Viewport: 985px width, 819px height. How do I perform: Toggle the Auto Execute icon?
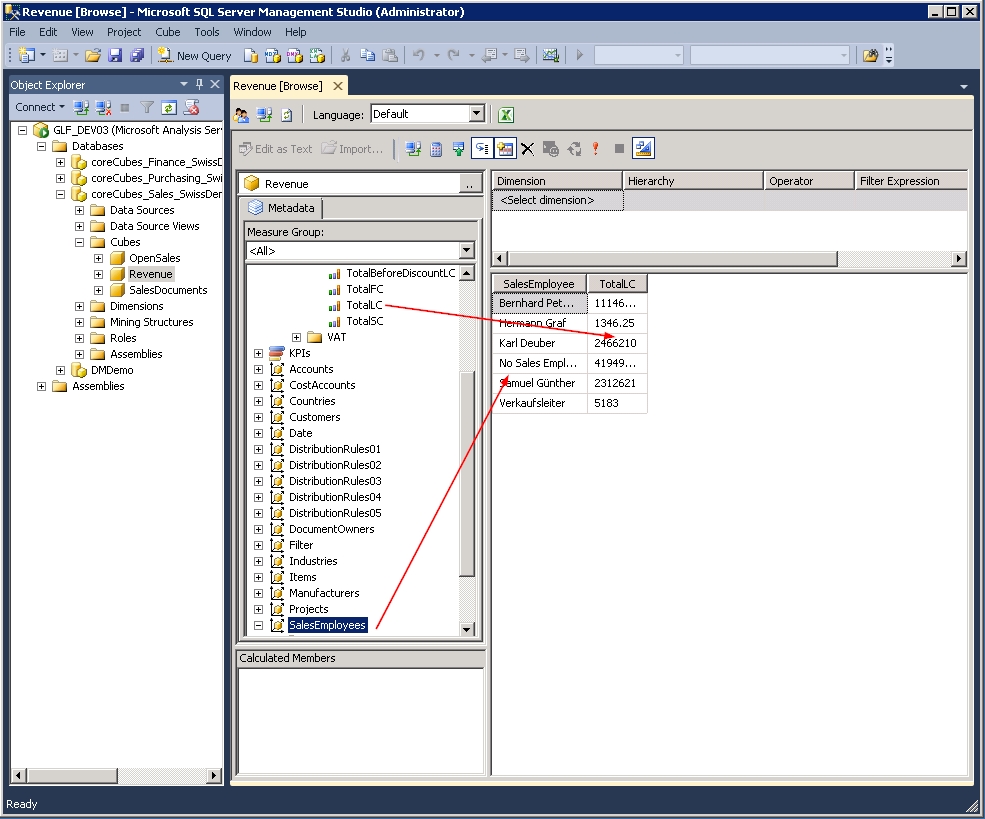(482, 149)
